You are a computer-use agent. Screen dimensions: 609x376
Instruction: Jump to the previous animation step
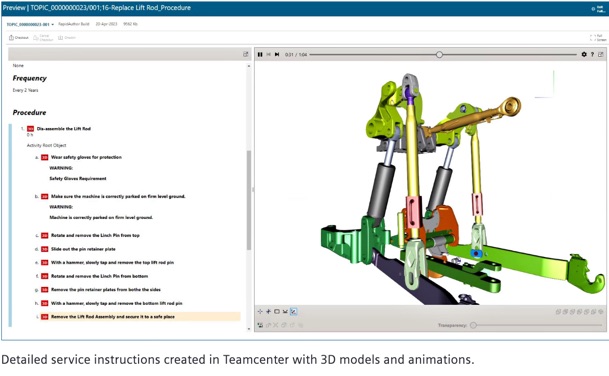point(268,55)
